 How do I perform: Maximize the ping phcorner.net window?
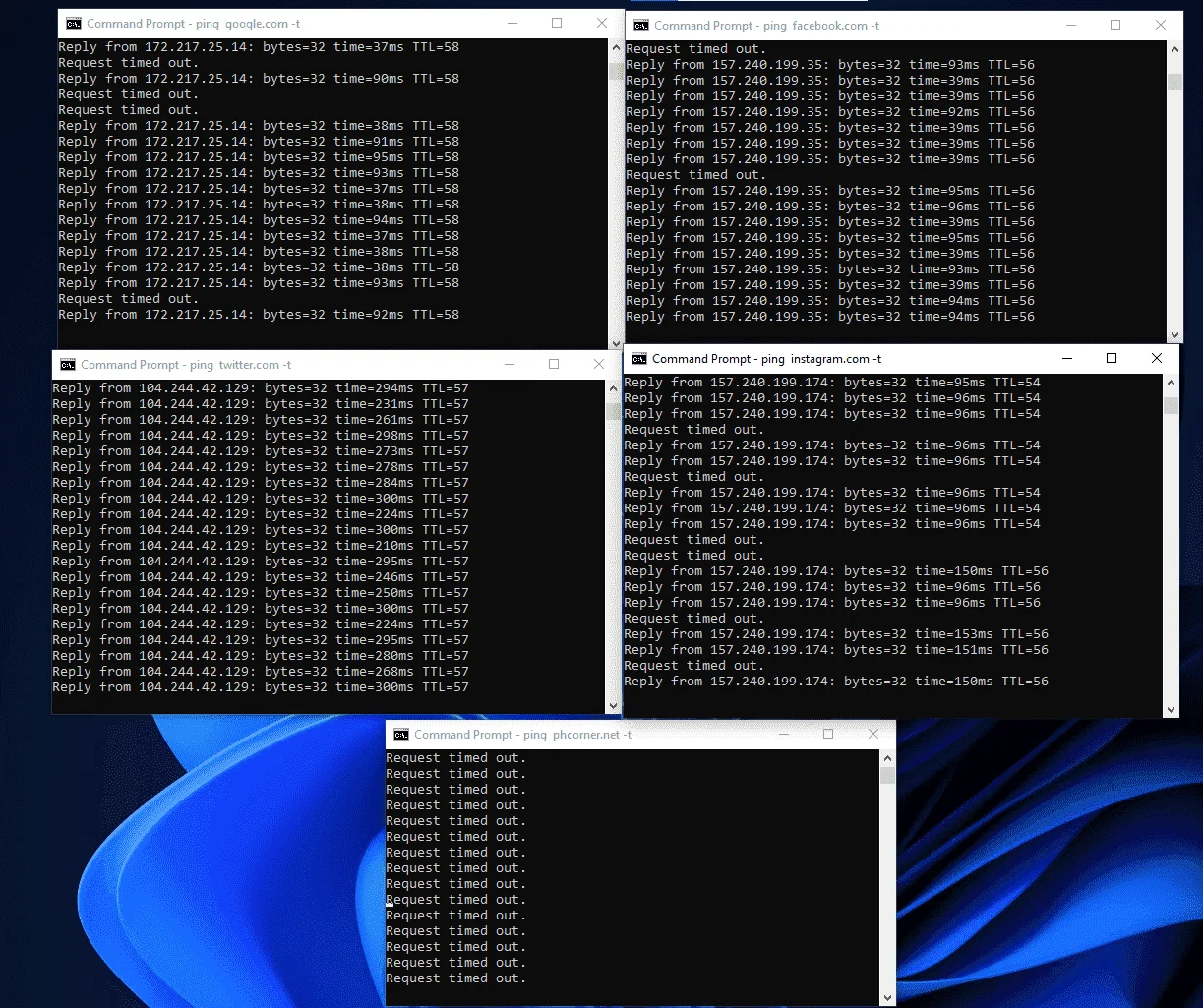[828, 734]
